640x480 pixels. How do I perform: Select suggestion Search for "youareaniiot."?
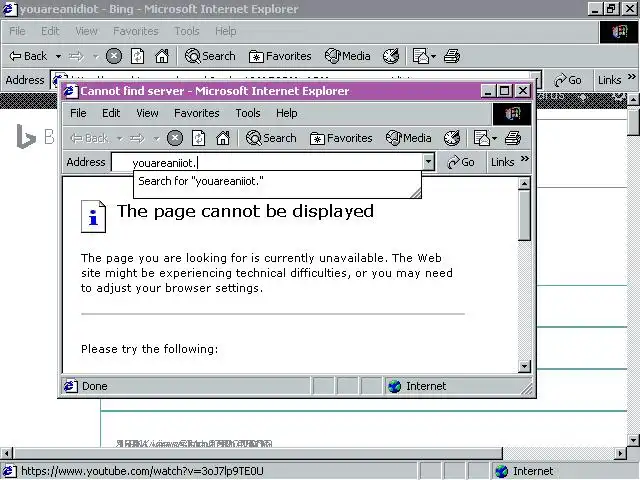pos(201,181)
